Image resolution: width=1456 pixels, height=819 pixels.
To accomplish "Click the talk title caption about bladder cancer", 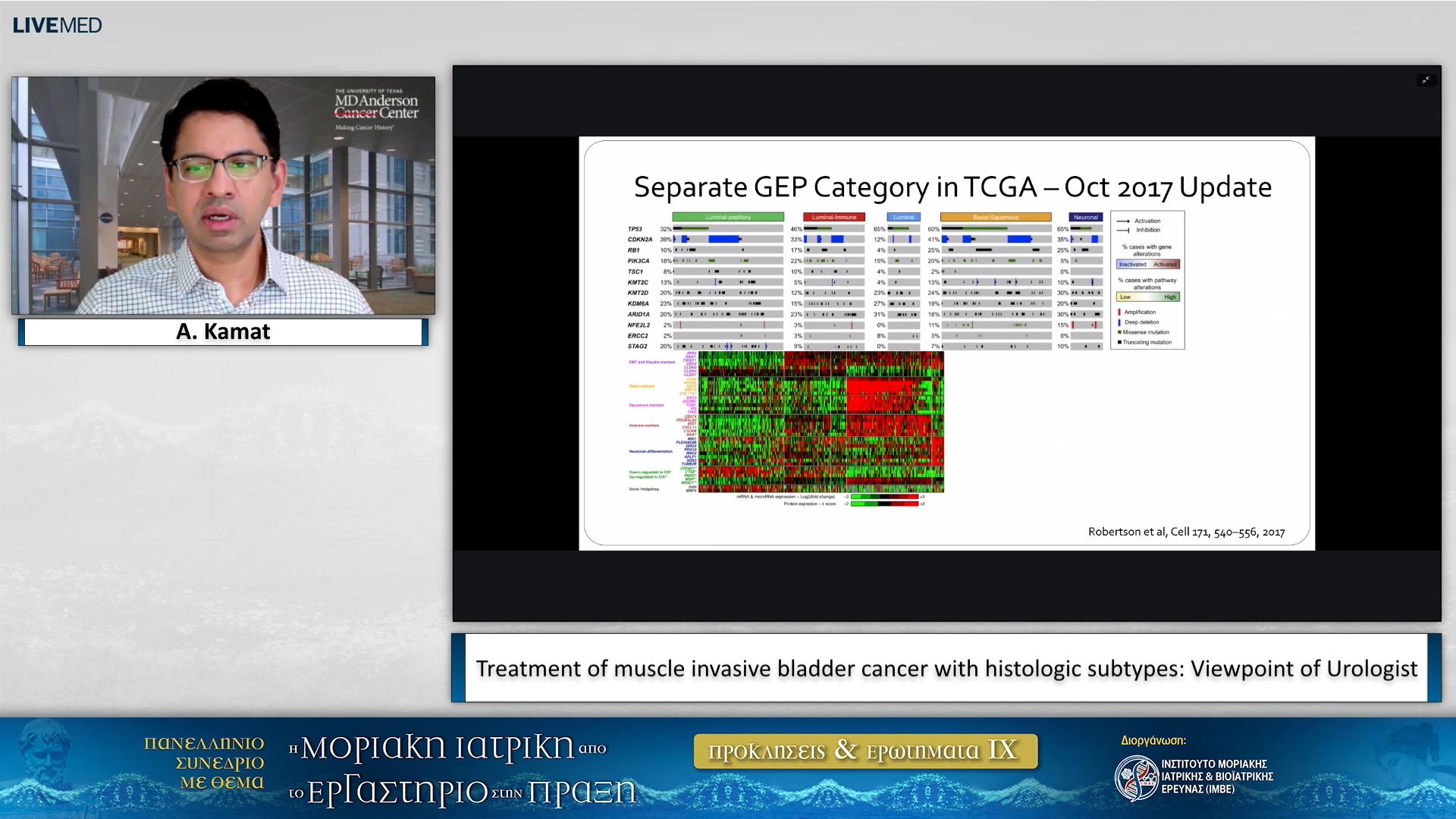I will click(946, 668).
